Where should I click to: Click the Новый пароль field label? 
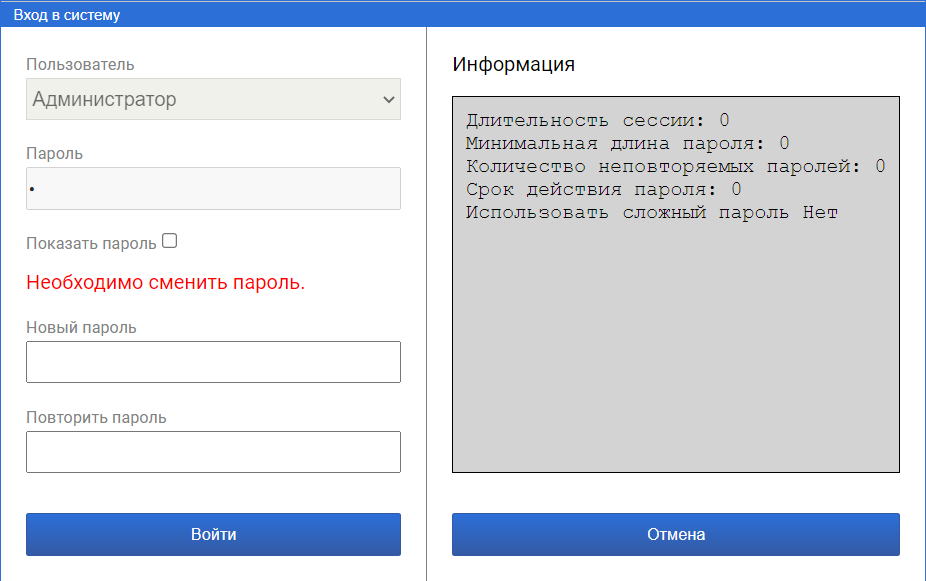pyautogui.click(x=81, y=327)
